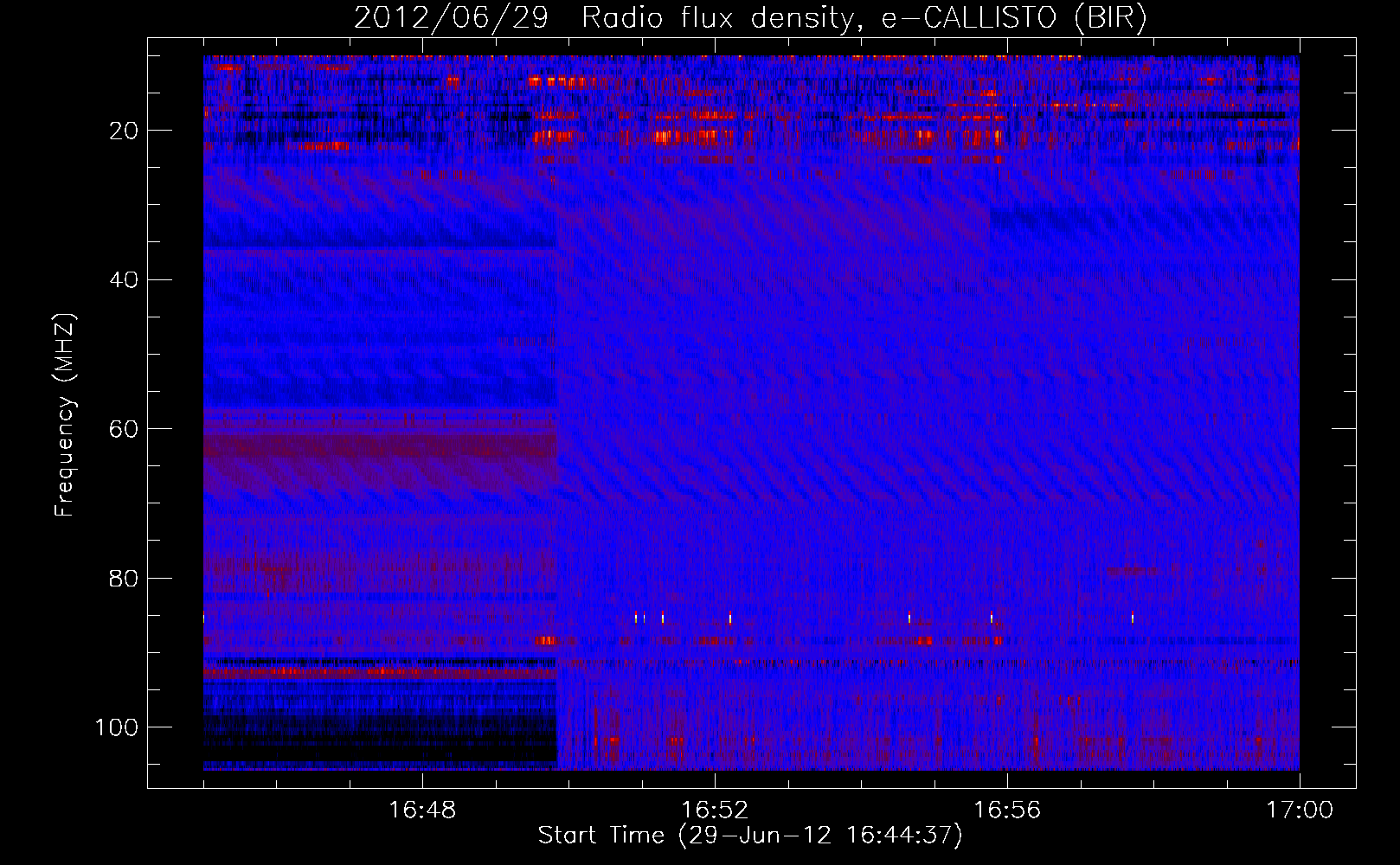Click the 'Start Time (29-Jun-12 16:44:37)' axis label

[x=750, y=836]
